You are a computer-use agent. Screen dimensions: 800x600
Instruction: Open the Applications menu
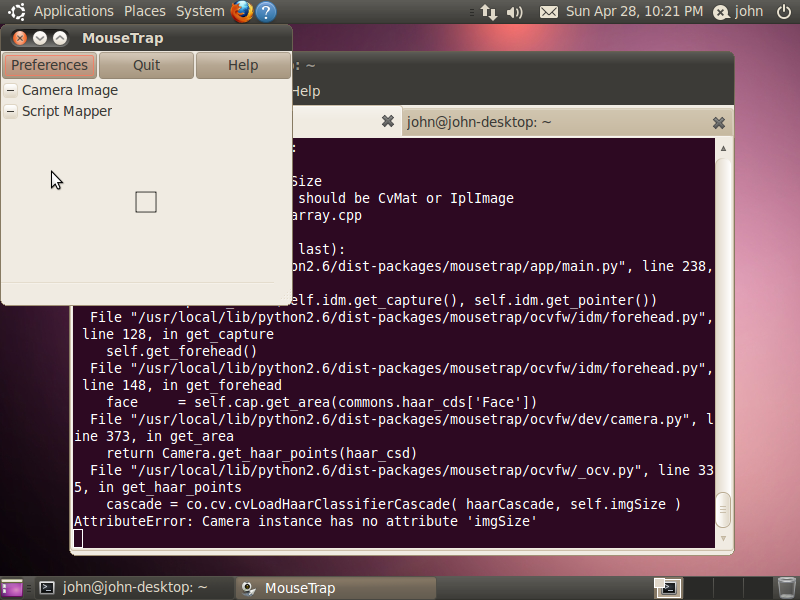(x=73, y=11)
